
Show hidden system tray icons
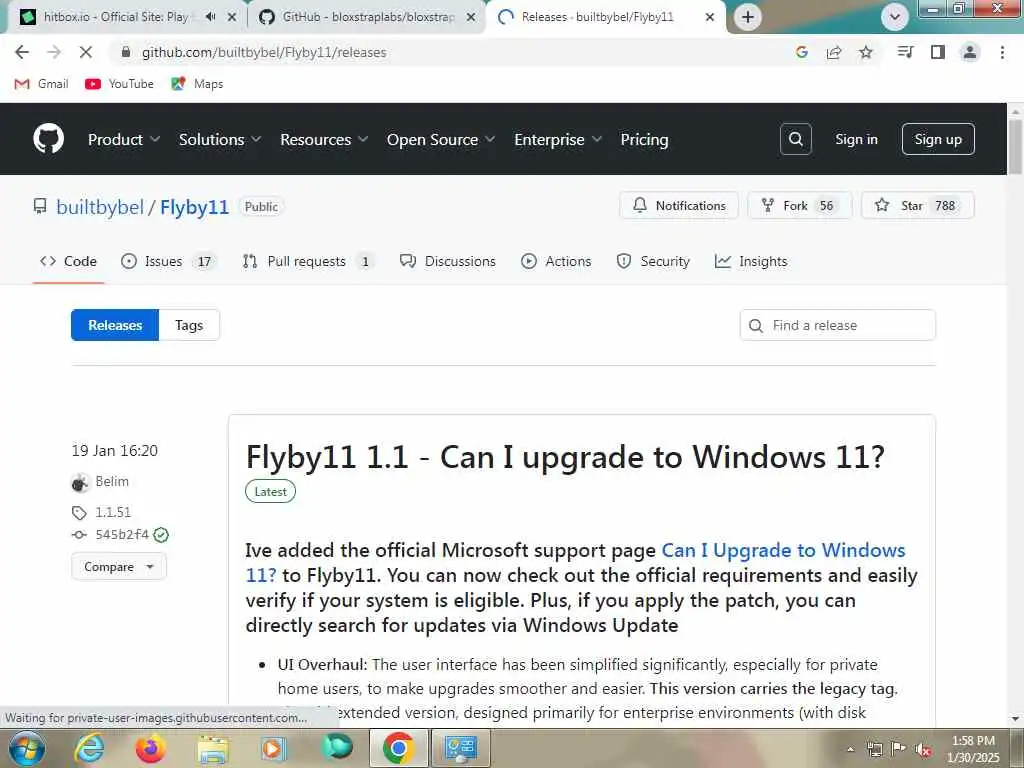point(850,749)
